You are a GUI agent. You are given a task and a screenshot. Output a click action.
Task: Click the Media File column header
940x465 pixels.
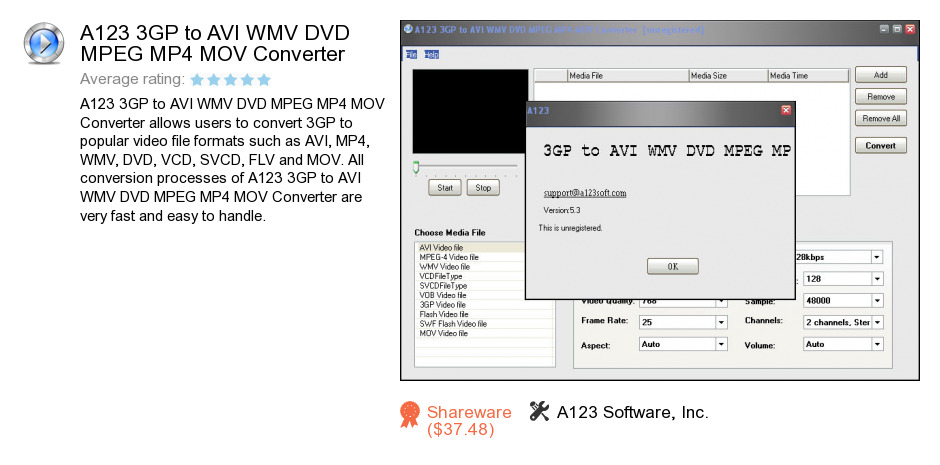628,76
